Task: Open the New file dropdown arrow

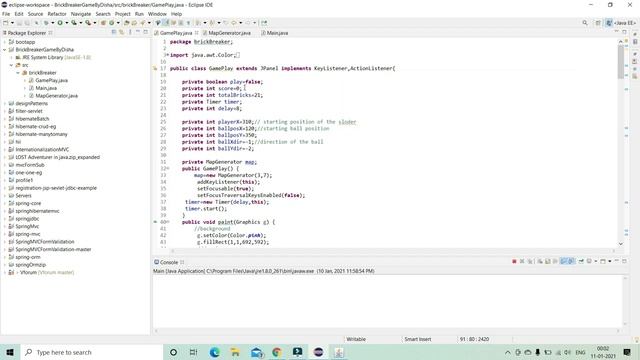Action: (x=12, y=23)
